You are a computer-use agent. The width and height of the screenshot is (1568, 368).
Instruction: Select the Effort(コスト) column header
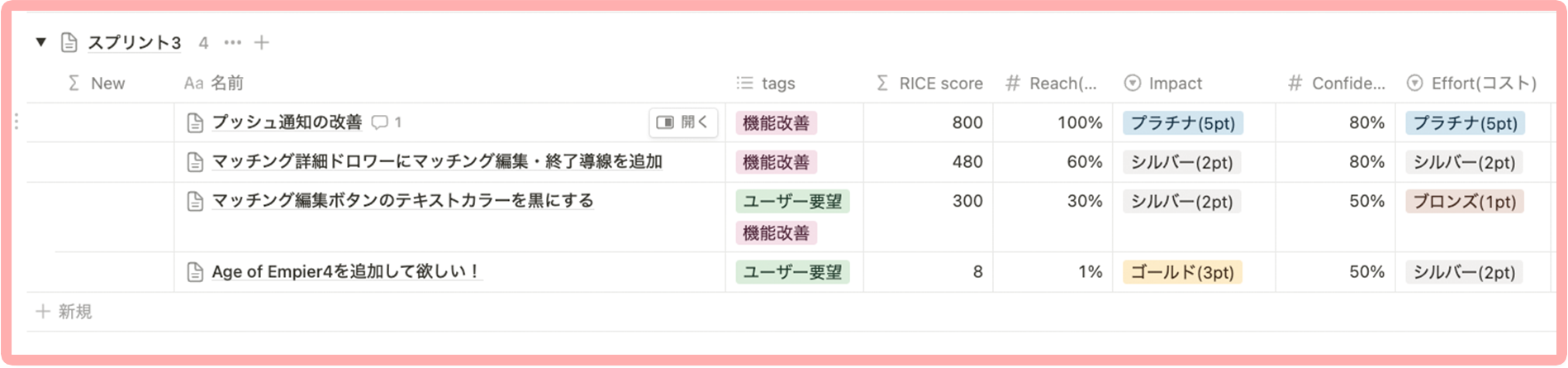(1471, 83)
